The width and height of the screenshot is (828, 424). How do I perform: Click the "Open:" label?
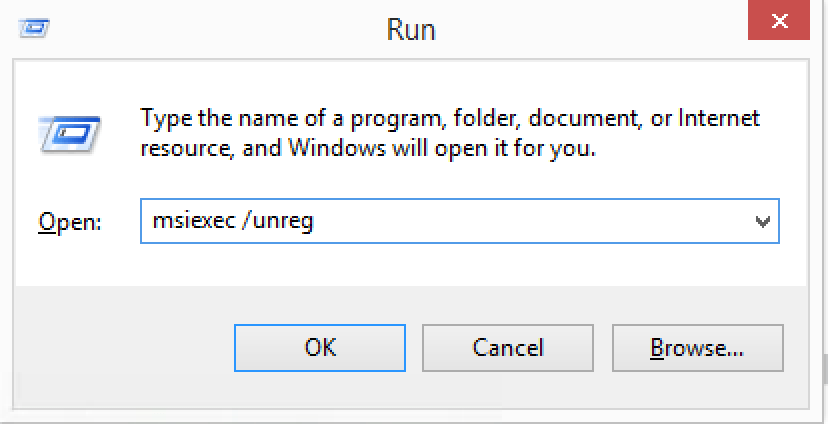pos(70,222)
